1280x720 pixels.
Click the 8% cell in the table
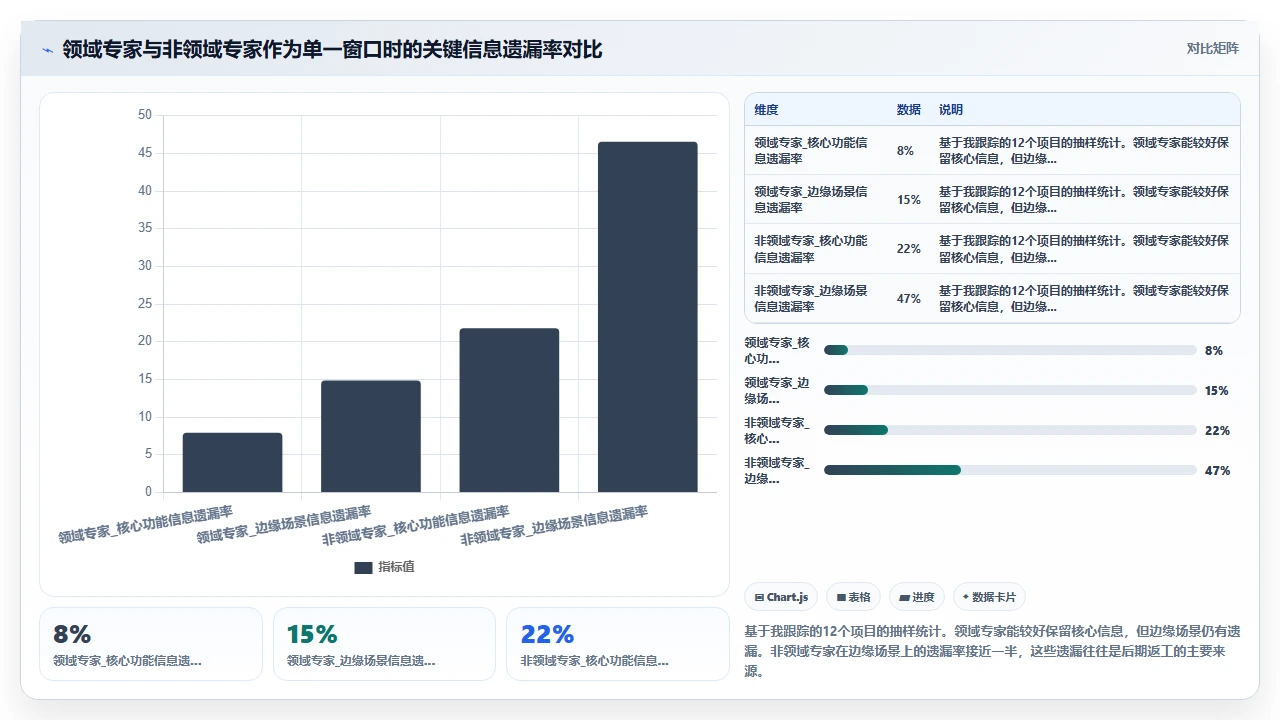point(905,151)
